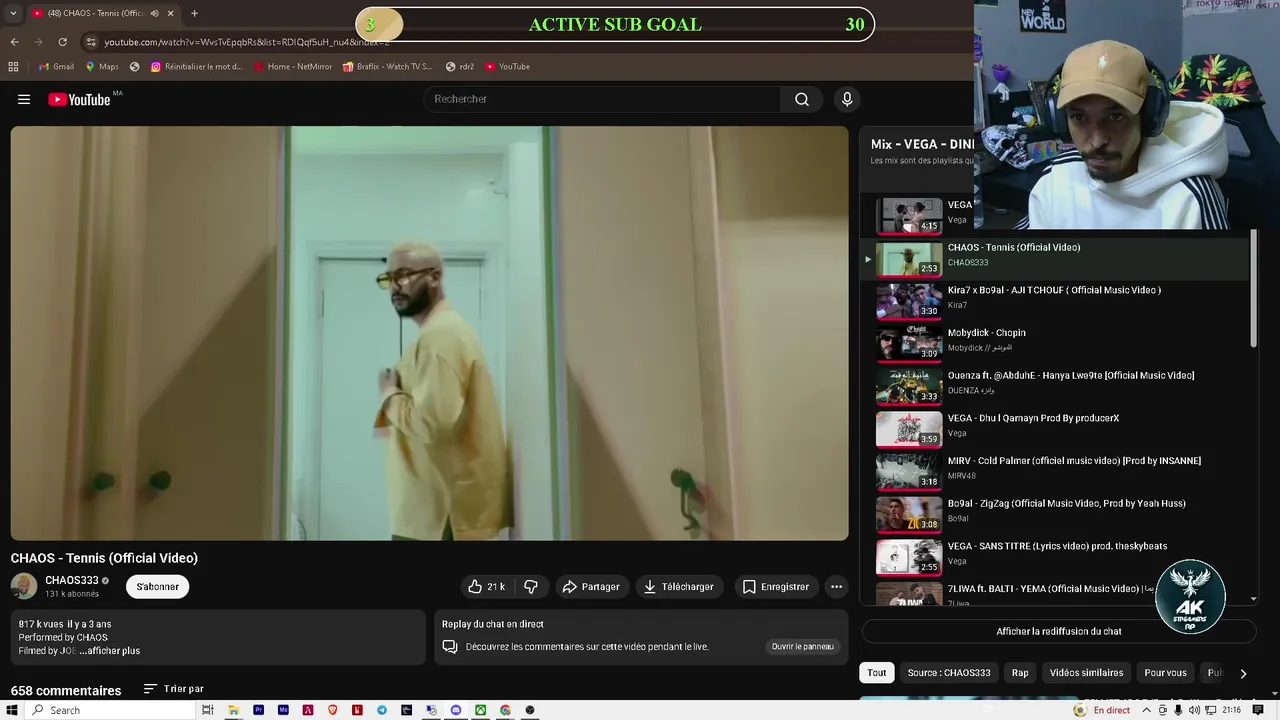Select the Source : CHAOS333 chip

point(949,673)
